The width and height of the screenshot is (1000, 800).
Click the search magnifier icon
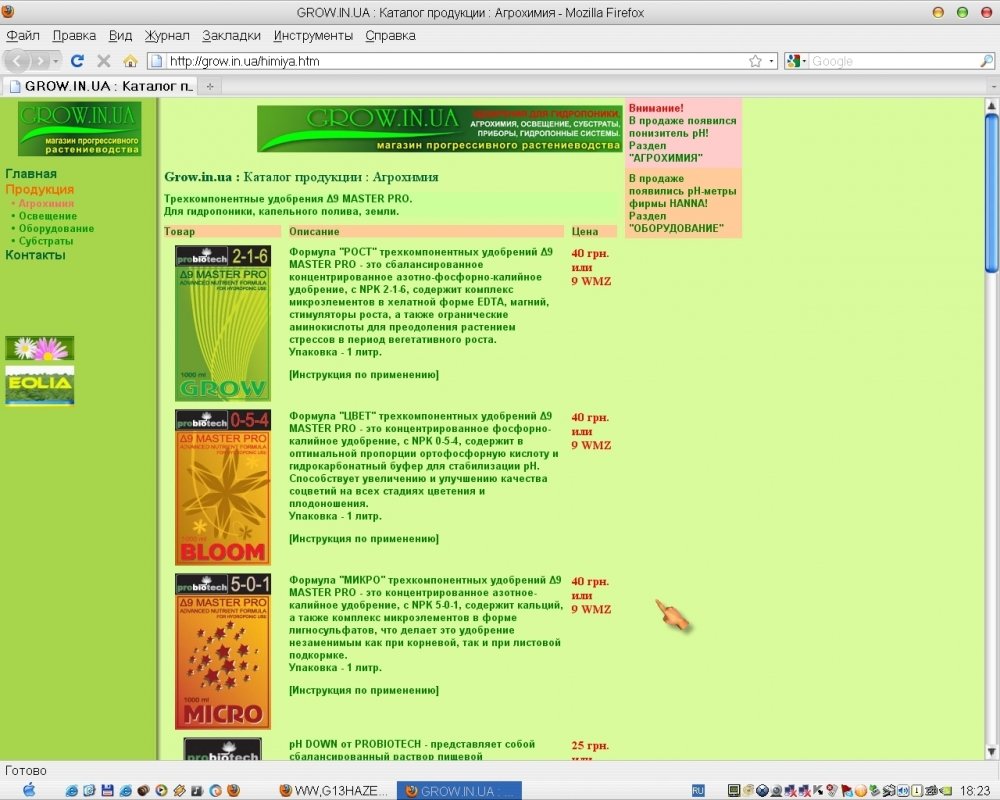coord(986,61)
